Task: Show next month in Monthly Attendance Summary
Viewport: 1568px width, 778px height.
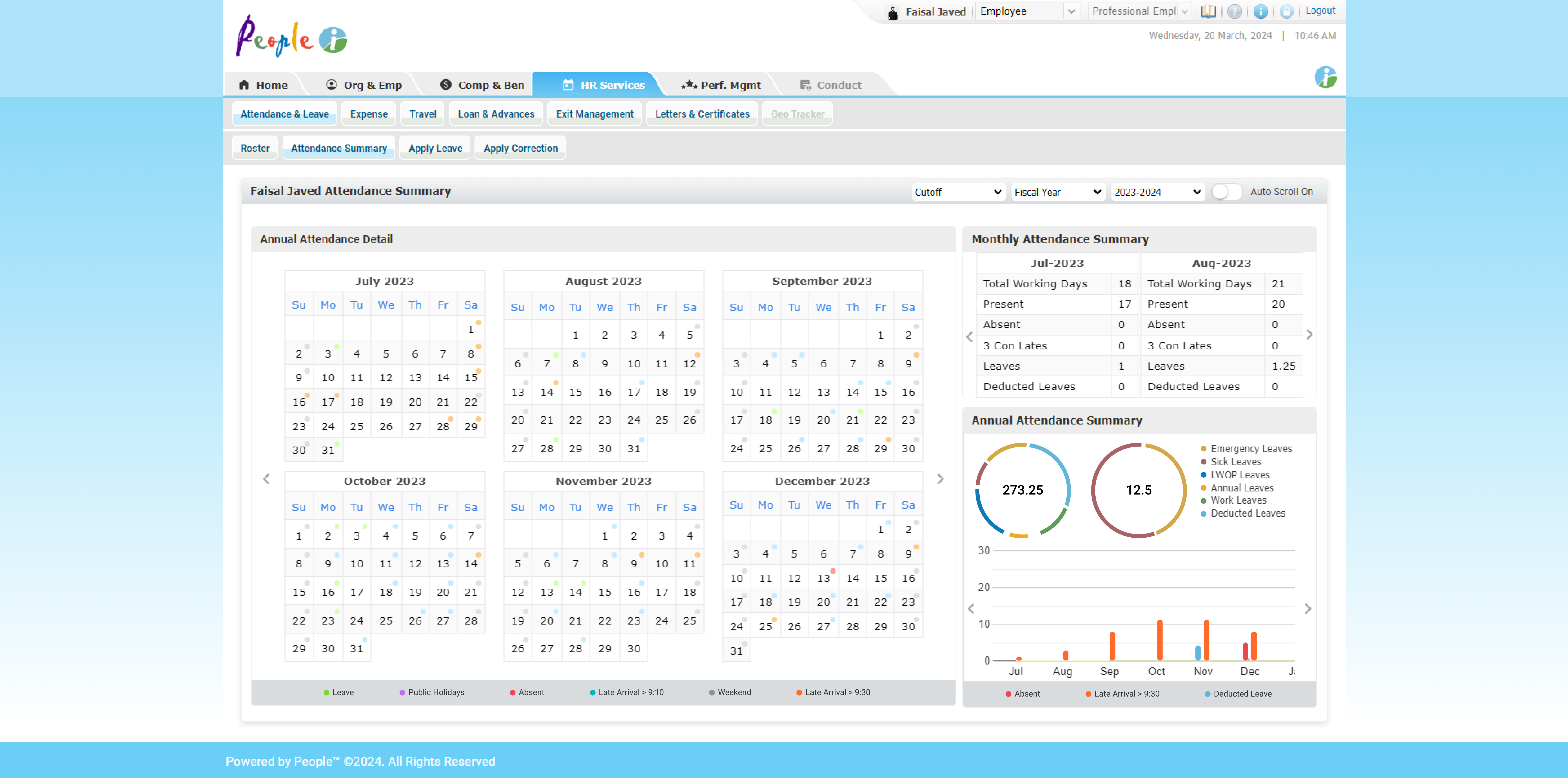Action: click(x=1309, y=335)
